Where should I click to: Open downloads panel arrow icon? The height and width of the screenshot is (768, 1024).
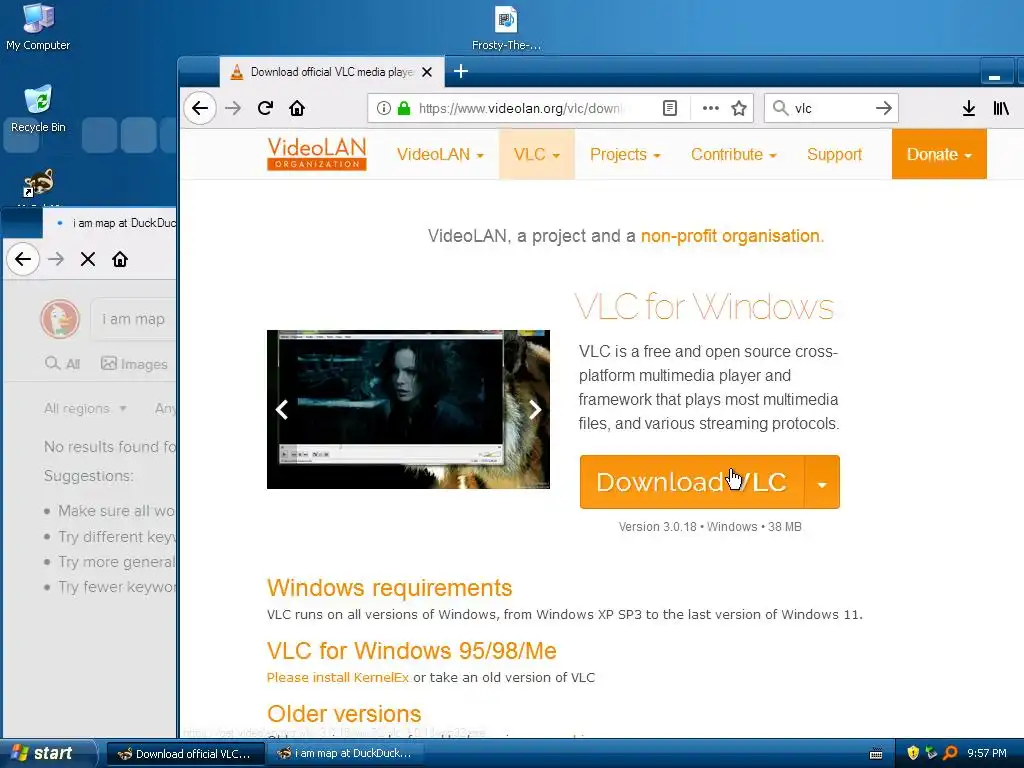(968, 108)
